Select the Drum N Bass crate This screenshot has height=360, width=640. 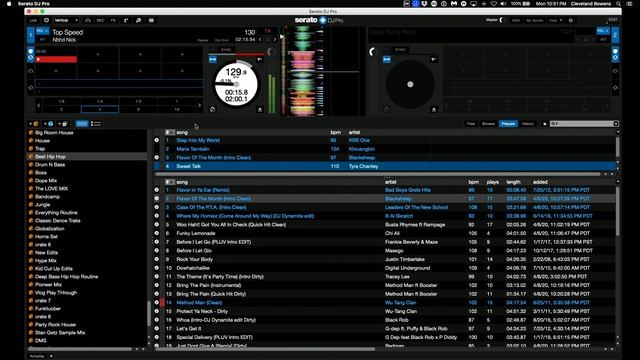click(50, 164)
